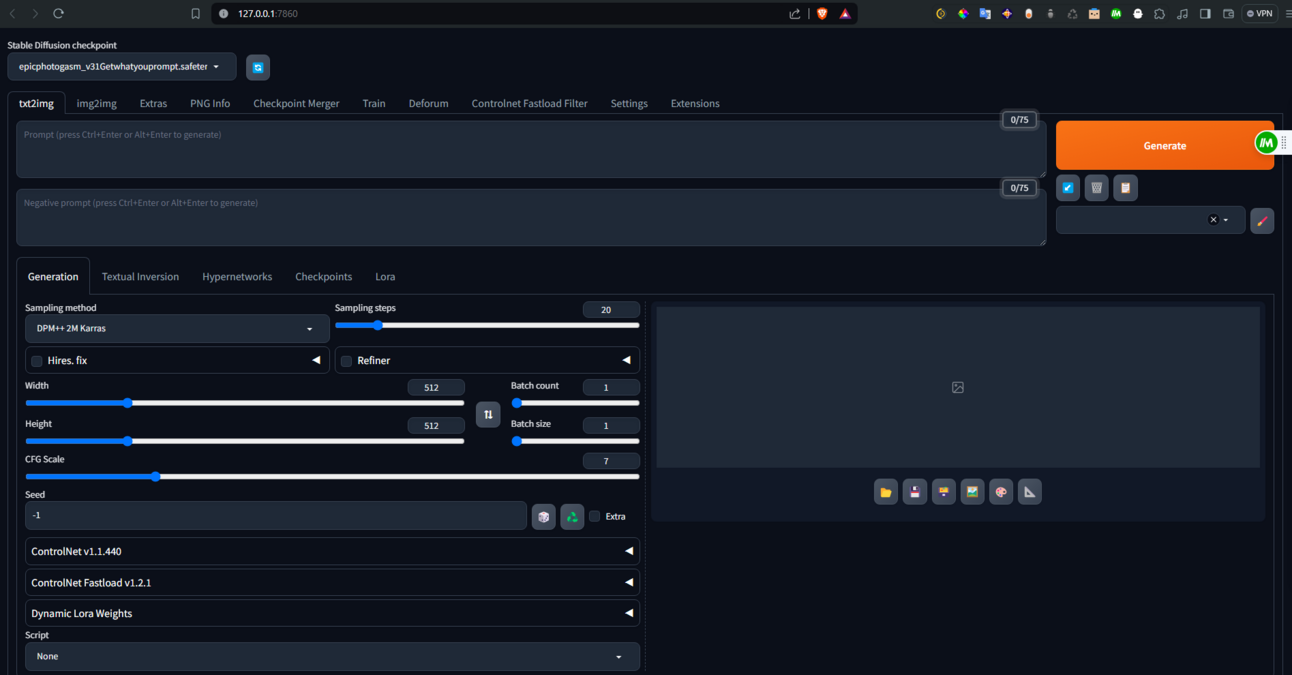Click the clipboard apply-styles icon
The width and height of the screenshot is (1292, 675).
point(1125,188)
